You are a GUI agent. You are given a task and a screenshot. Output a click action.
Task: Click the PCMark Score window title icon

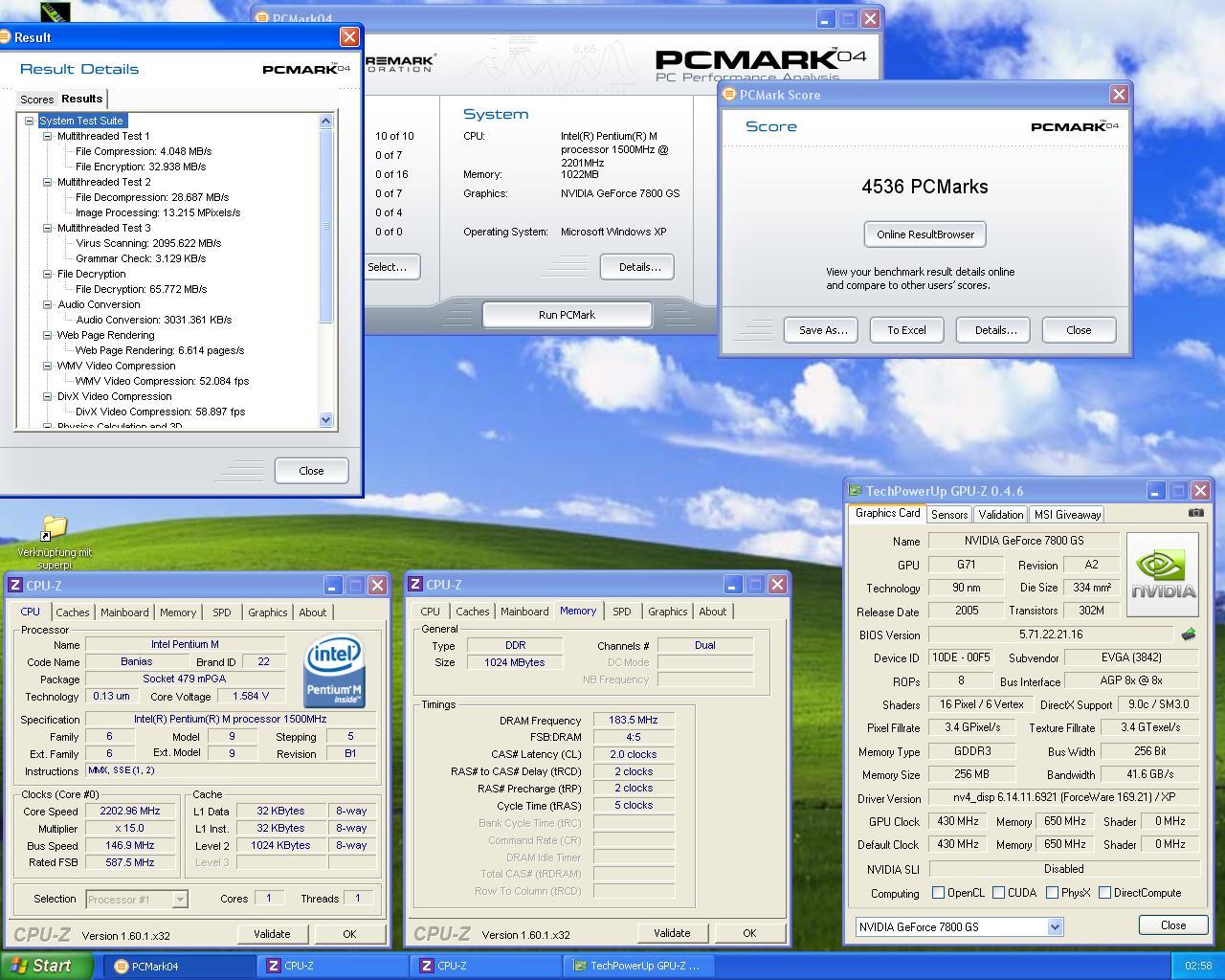(x=729, y=95)
